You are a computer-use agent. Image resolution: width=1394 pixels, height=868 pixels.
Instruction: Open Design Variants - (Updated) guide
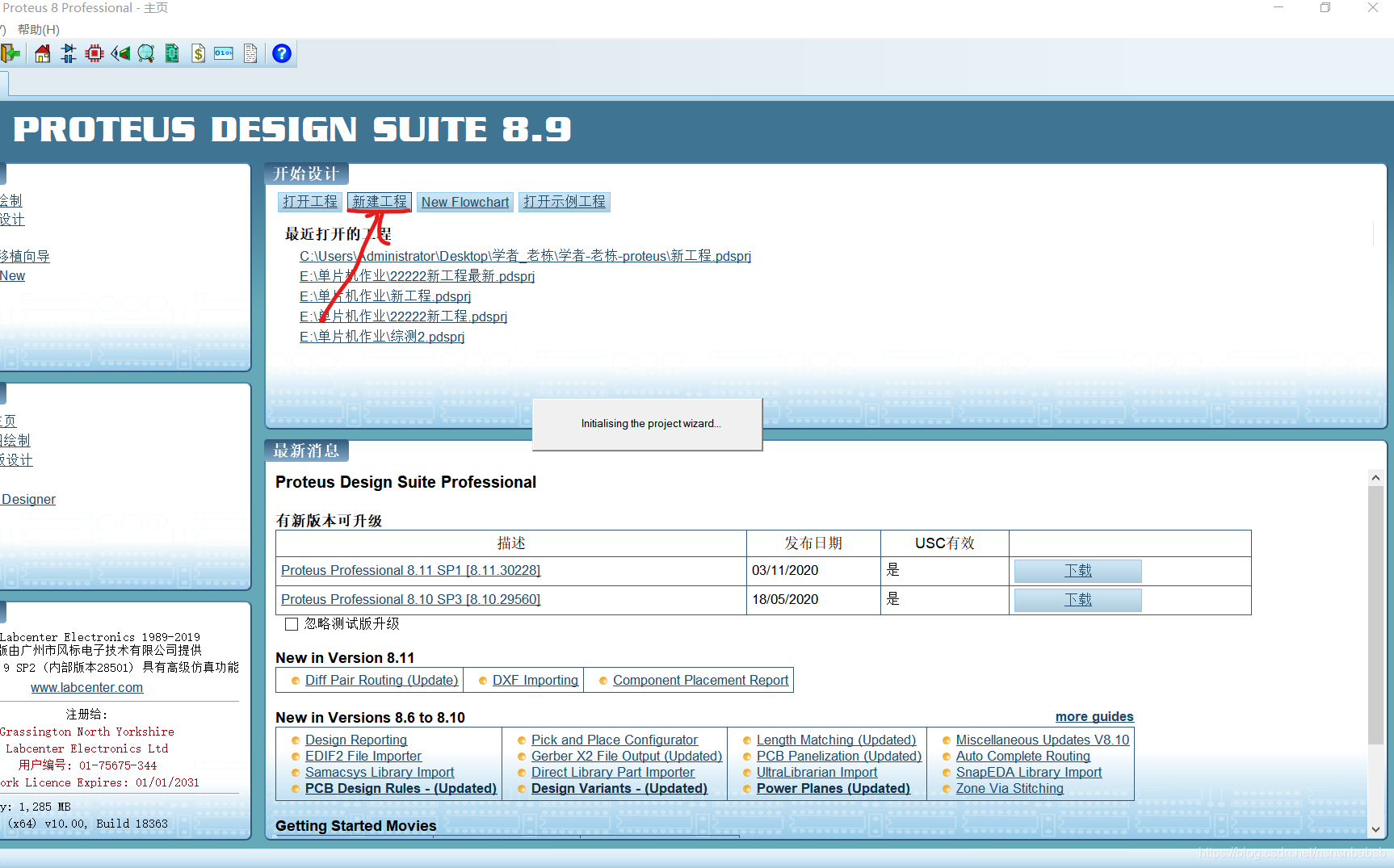click(x=619, y=788)
